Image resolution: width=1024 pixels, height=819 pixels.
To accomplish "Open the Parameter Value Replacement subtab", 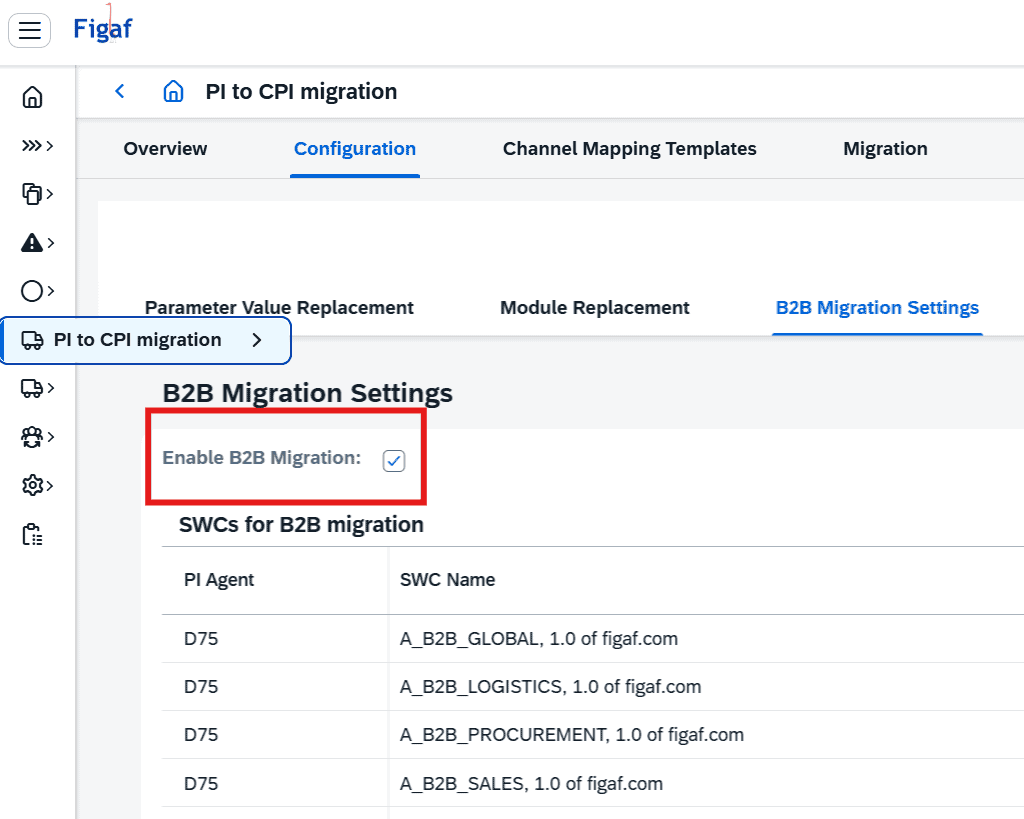I will tap(279, 308).
